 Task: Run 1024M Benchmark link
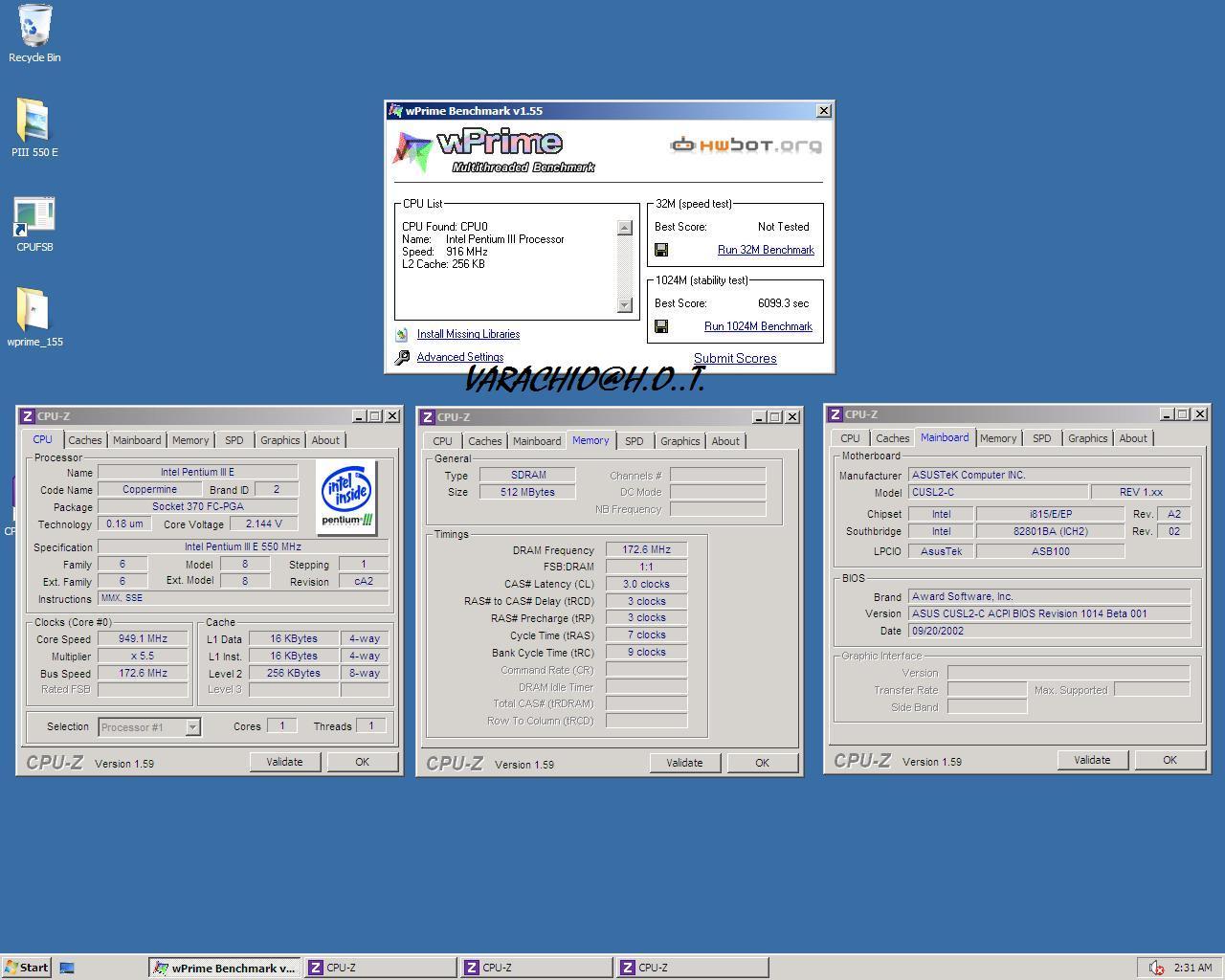[758, 326]
